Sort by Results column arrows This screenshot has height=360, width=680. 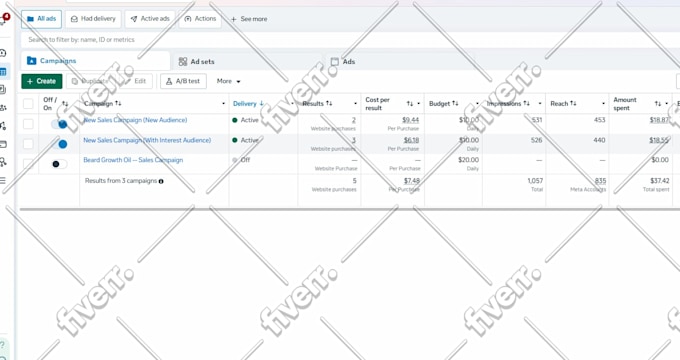click(329, 104)
